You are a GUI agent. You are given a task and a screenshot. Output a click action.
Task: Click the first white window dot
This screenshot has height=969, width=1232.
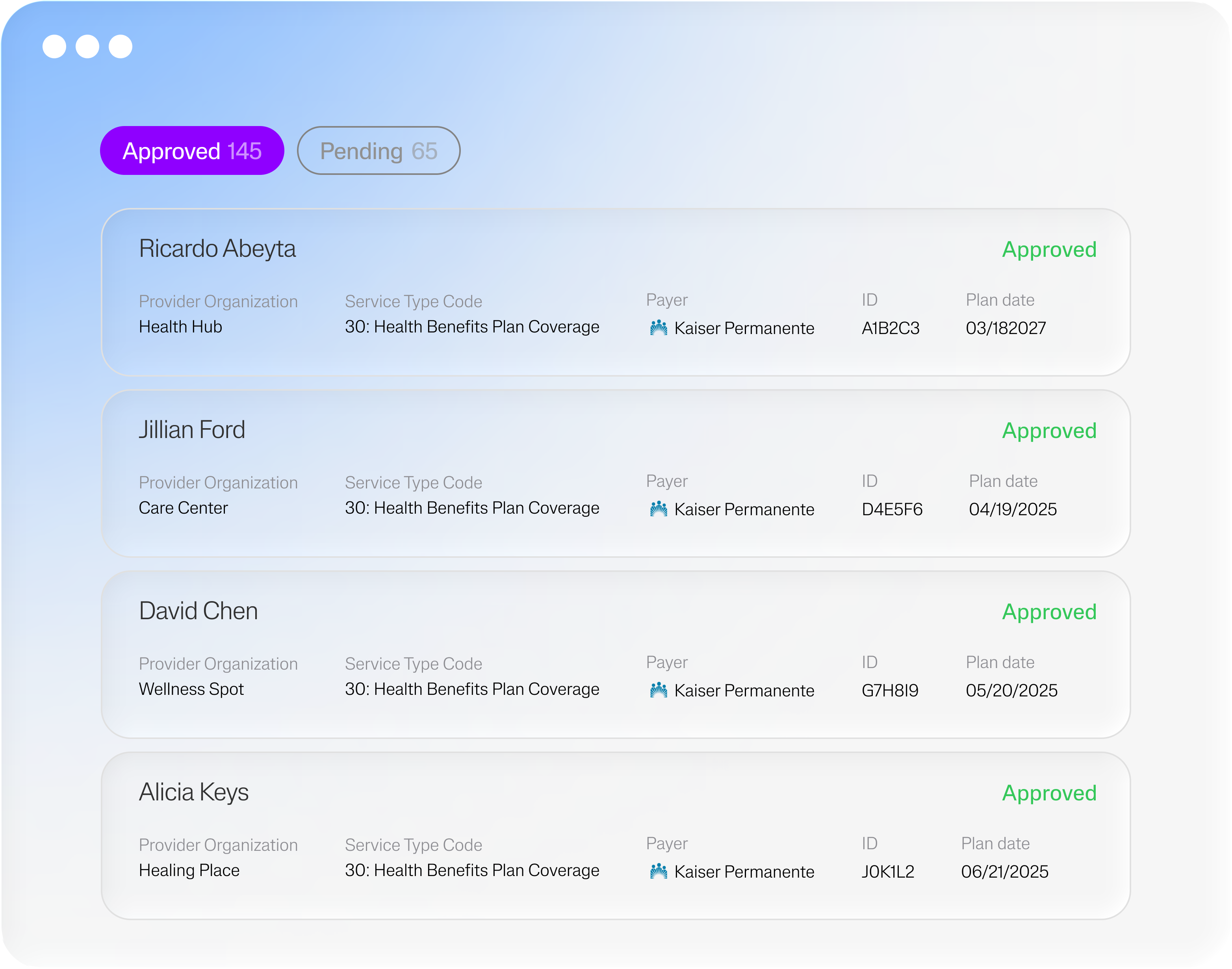54,46
